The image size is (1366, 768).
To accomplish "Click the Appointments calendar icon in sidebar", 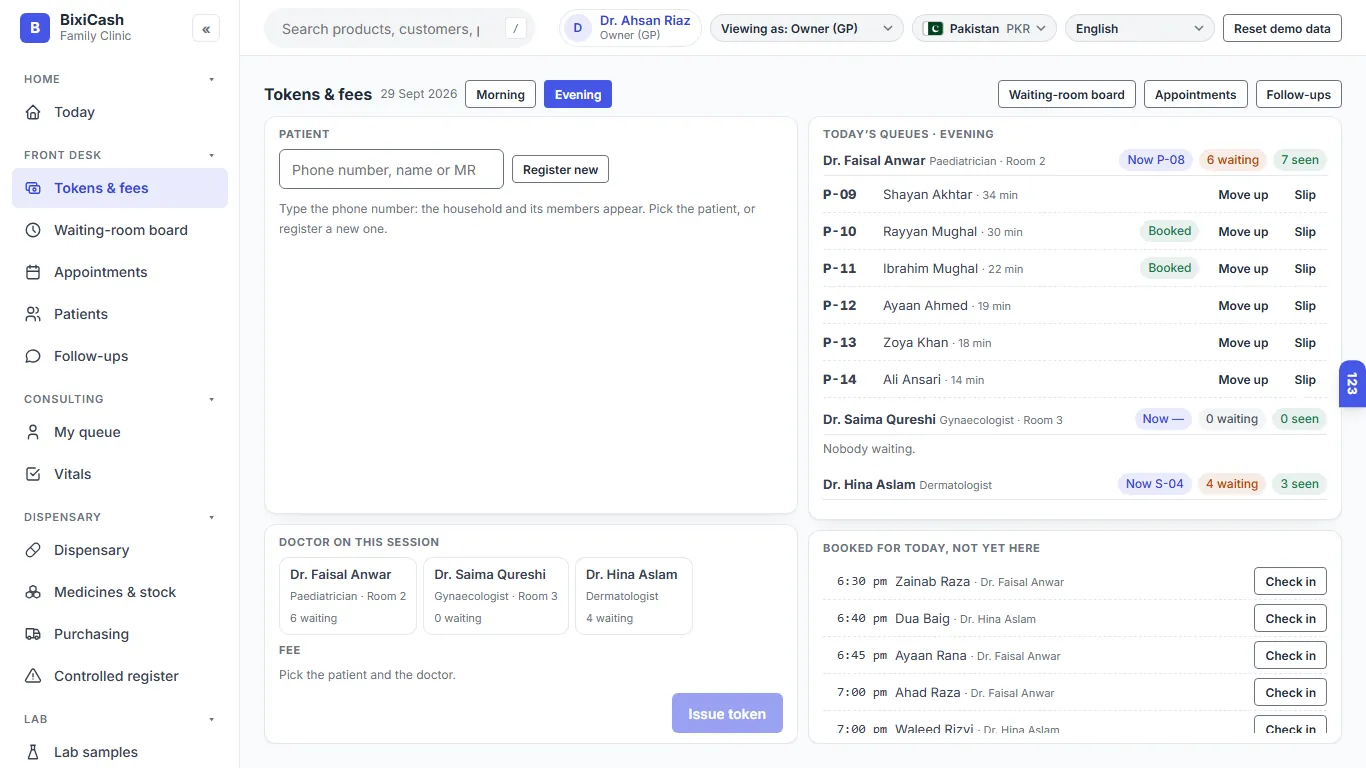I will point(33,272).
